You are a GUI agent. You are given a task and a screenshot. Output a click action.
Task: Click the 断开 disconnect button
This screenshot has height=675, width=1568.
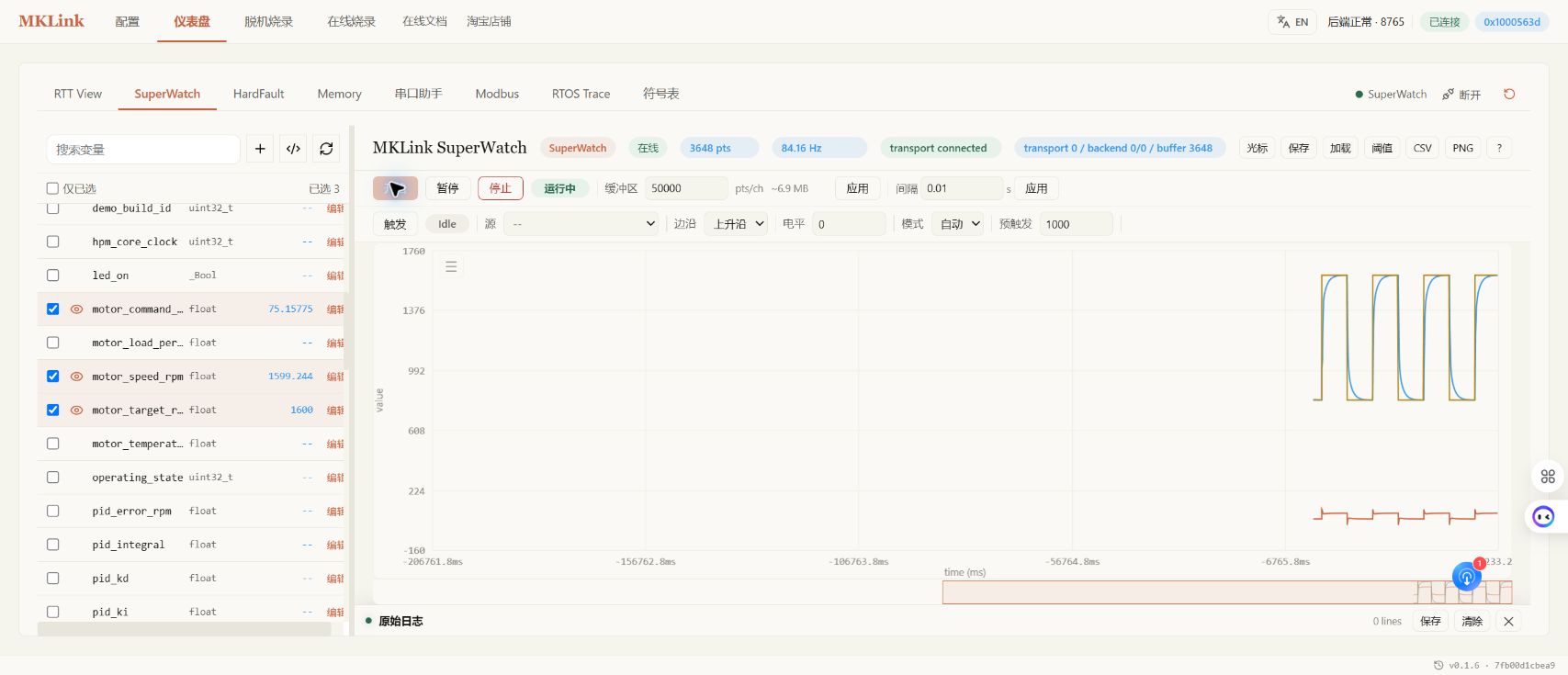(x=1461, y=95)
